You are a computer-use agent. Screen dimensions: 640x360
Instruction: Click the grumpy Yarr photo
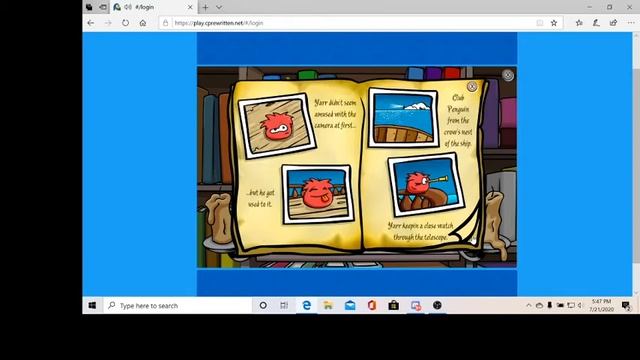[x=277, y=126]
